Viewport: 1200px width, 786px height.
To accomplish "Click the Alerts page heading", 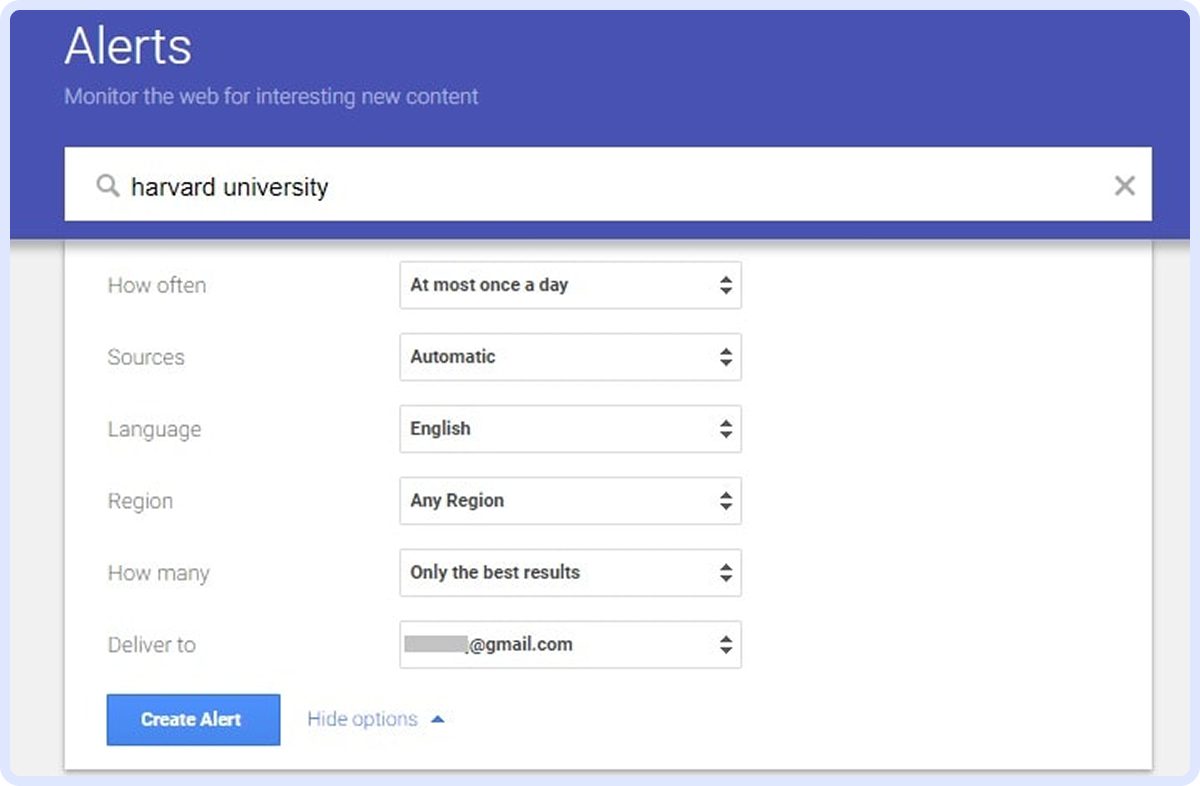I will pyautogui.click(x=128, y=47).
